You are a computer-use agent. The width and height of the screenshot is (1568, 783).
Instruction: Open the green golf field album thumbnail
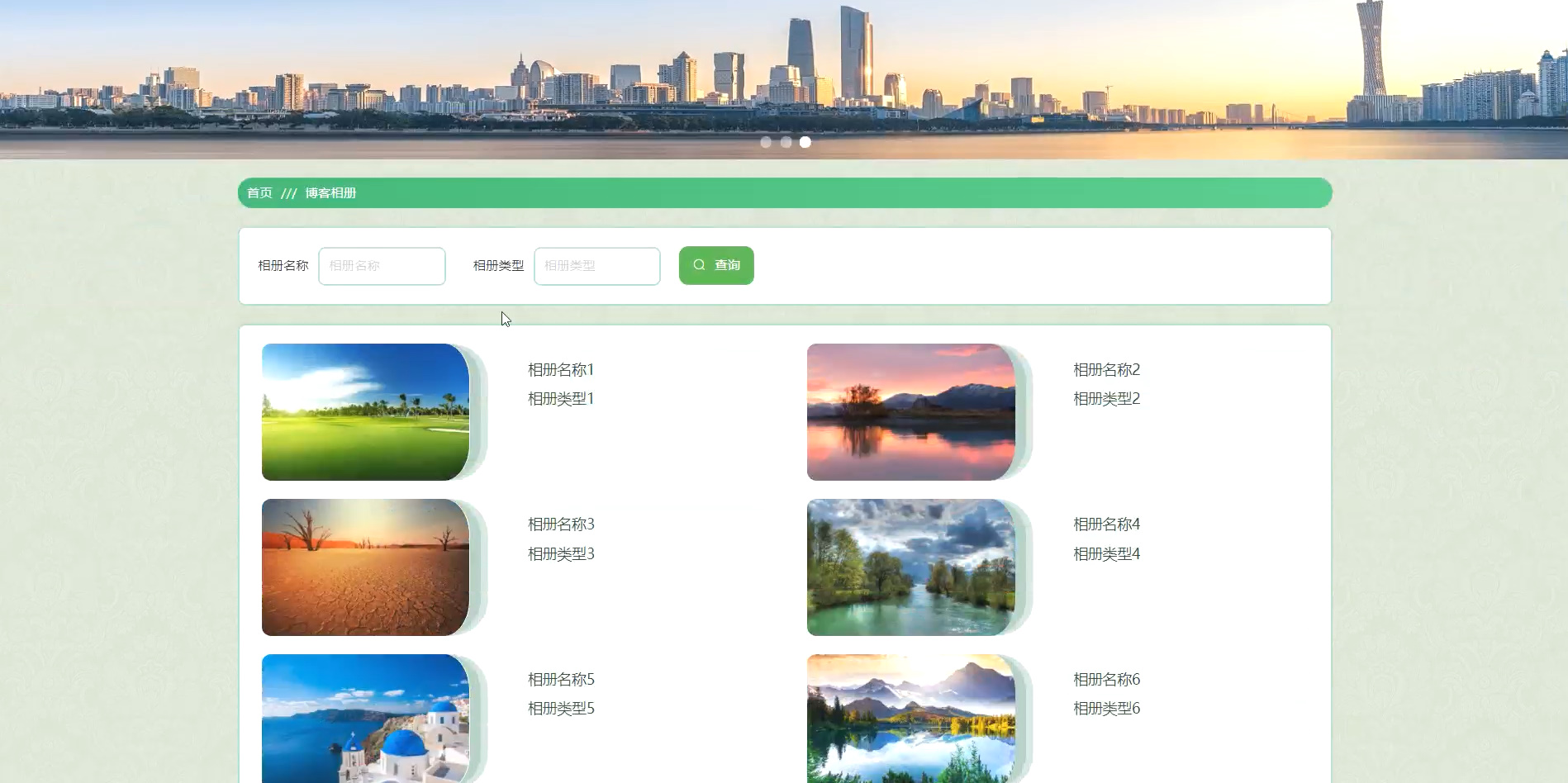tap(366, 412)
